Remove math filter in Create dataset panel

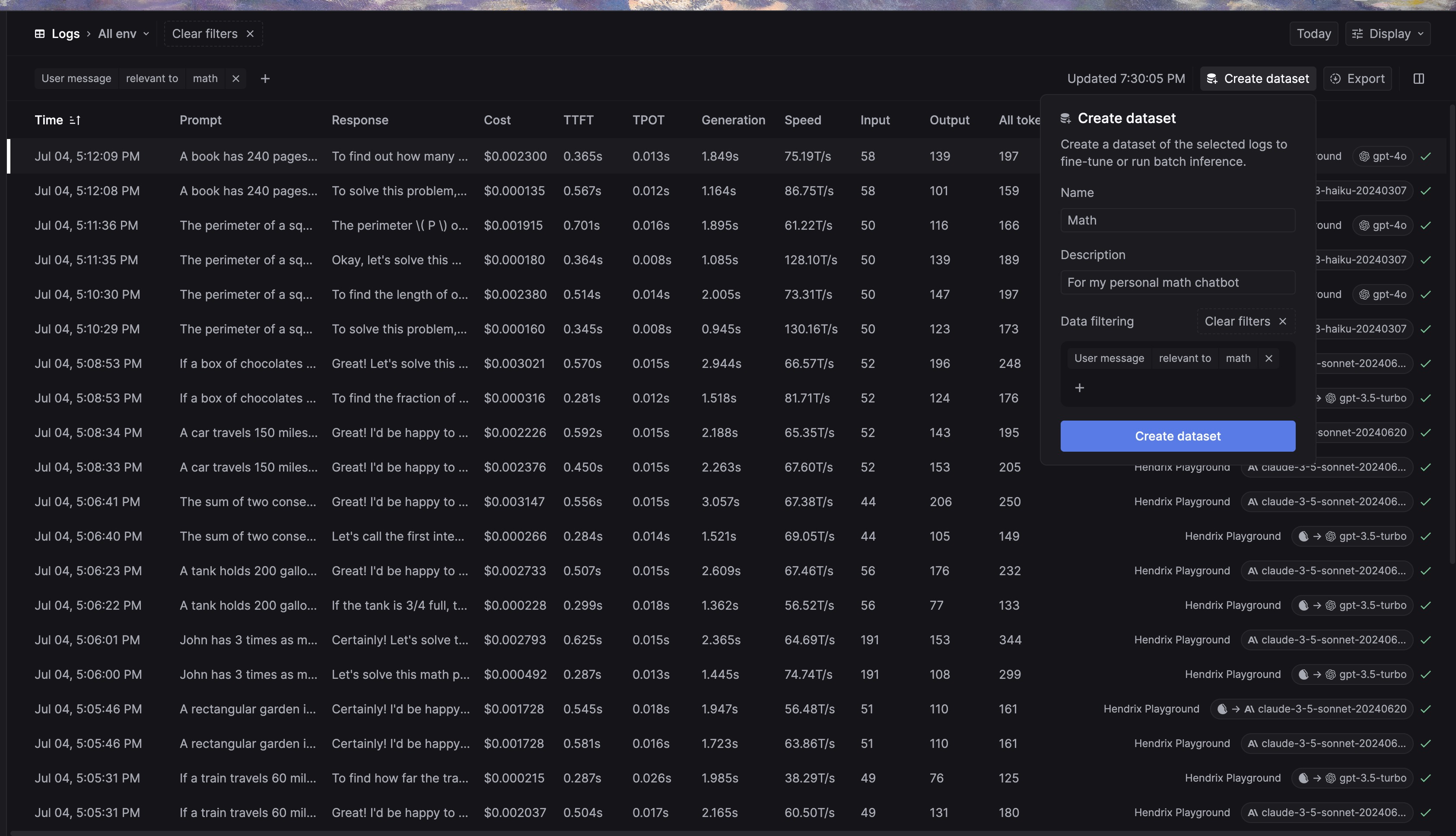pyautogui.click(x=1269, y=358)
